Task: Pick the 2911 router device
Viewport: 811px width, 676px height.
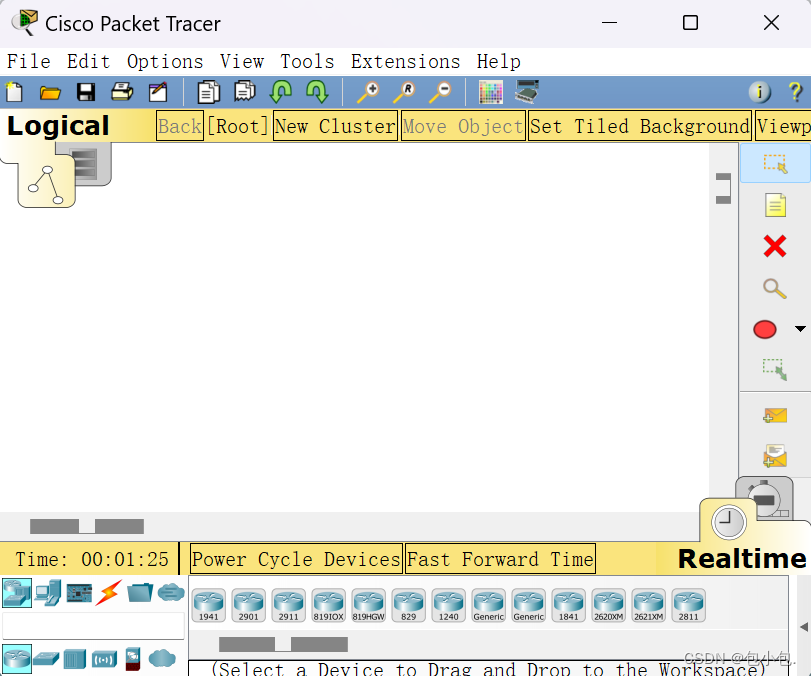Action: (289, 605)
